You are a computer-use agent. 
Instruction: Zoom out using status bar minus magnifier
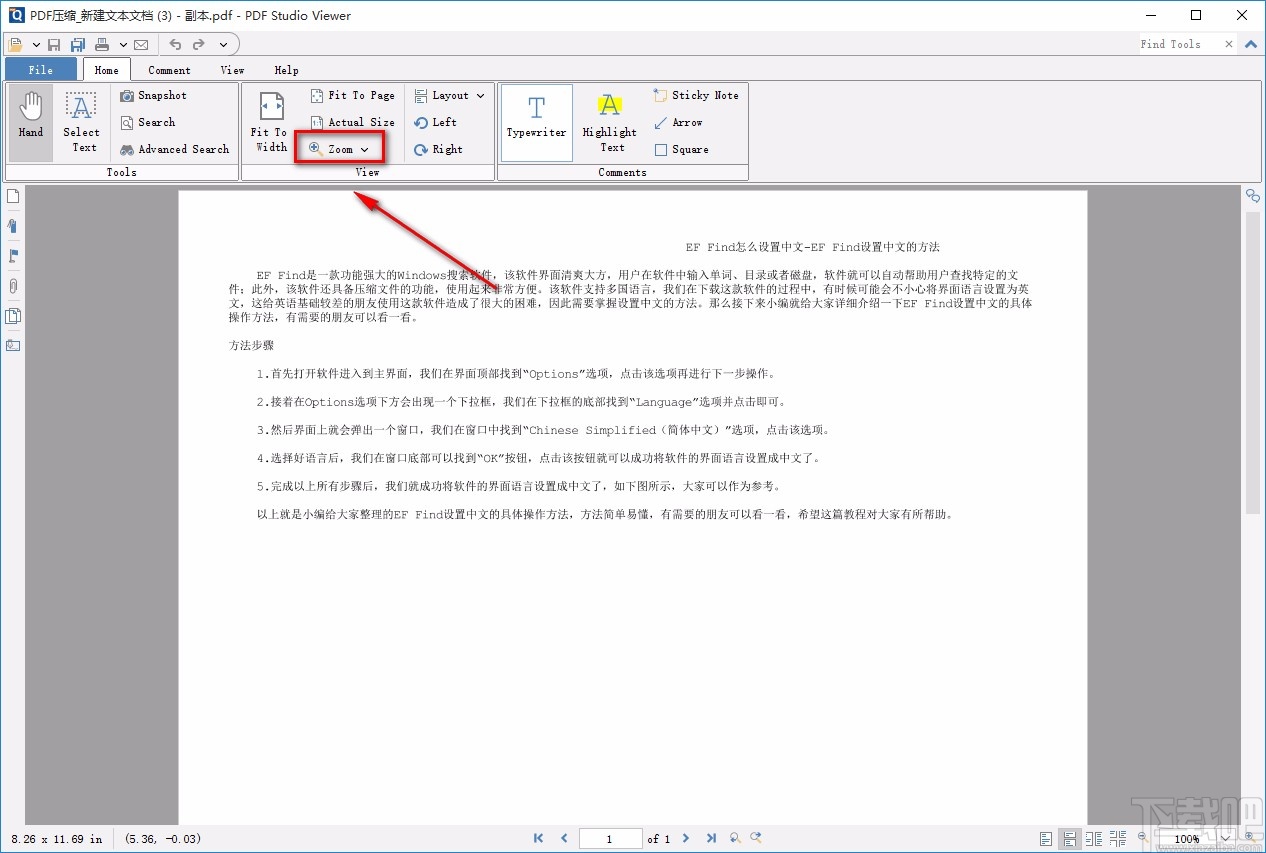point(1143,837)
